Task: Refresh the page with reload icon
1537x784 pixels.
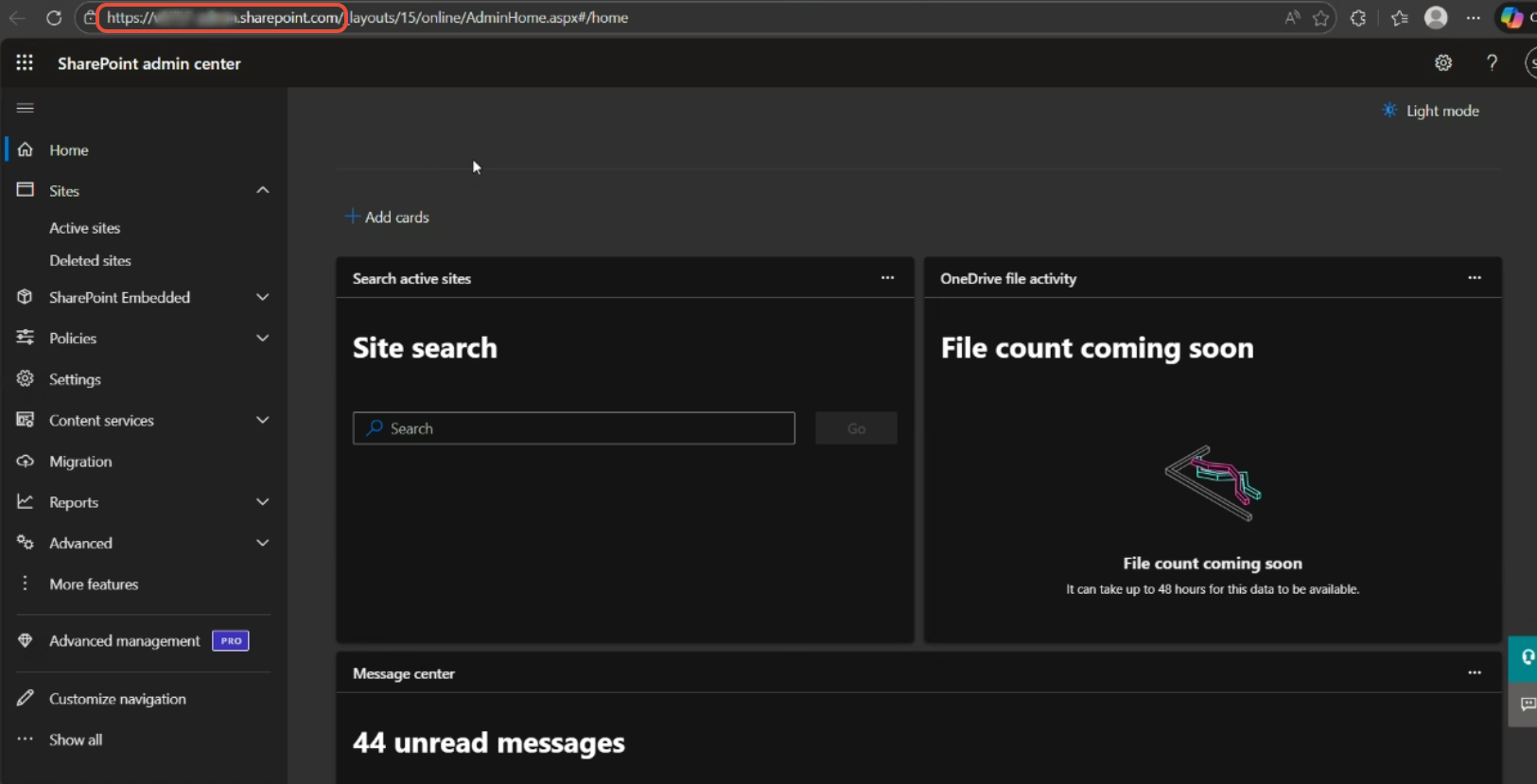Action: (54, 18)
